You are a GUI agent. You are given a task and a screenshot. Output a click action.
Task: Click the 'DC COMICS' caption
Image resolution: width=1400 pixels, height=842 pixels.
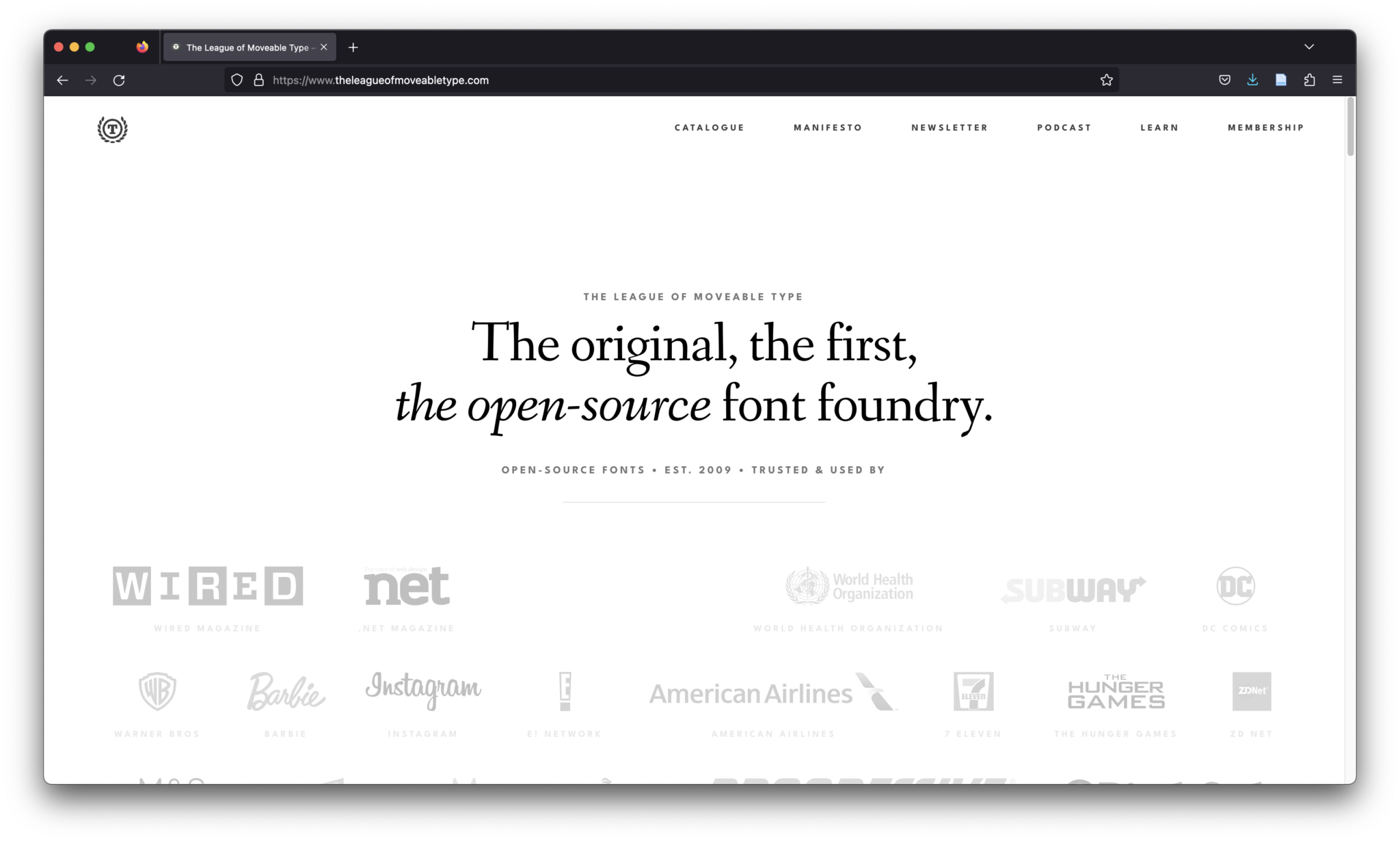pos(1235,628)
